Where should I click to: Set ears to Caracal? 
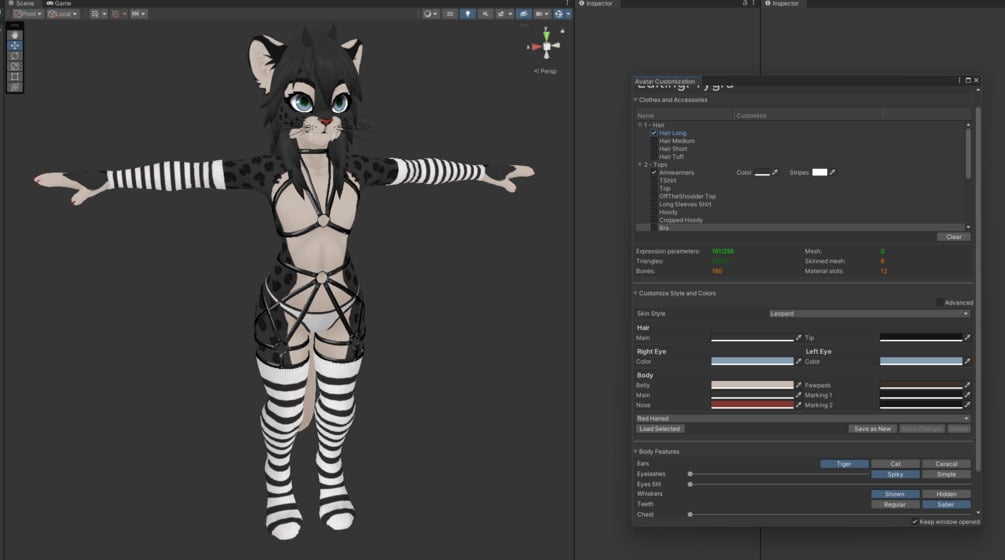tap(946, 464)
